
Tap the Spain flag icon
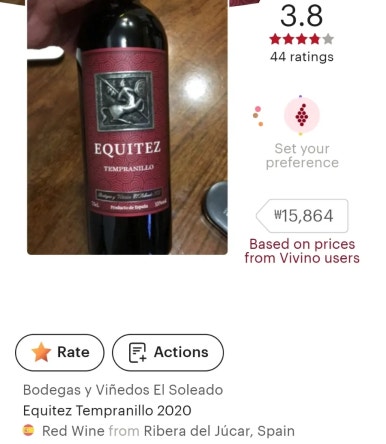(28, 430)
